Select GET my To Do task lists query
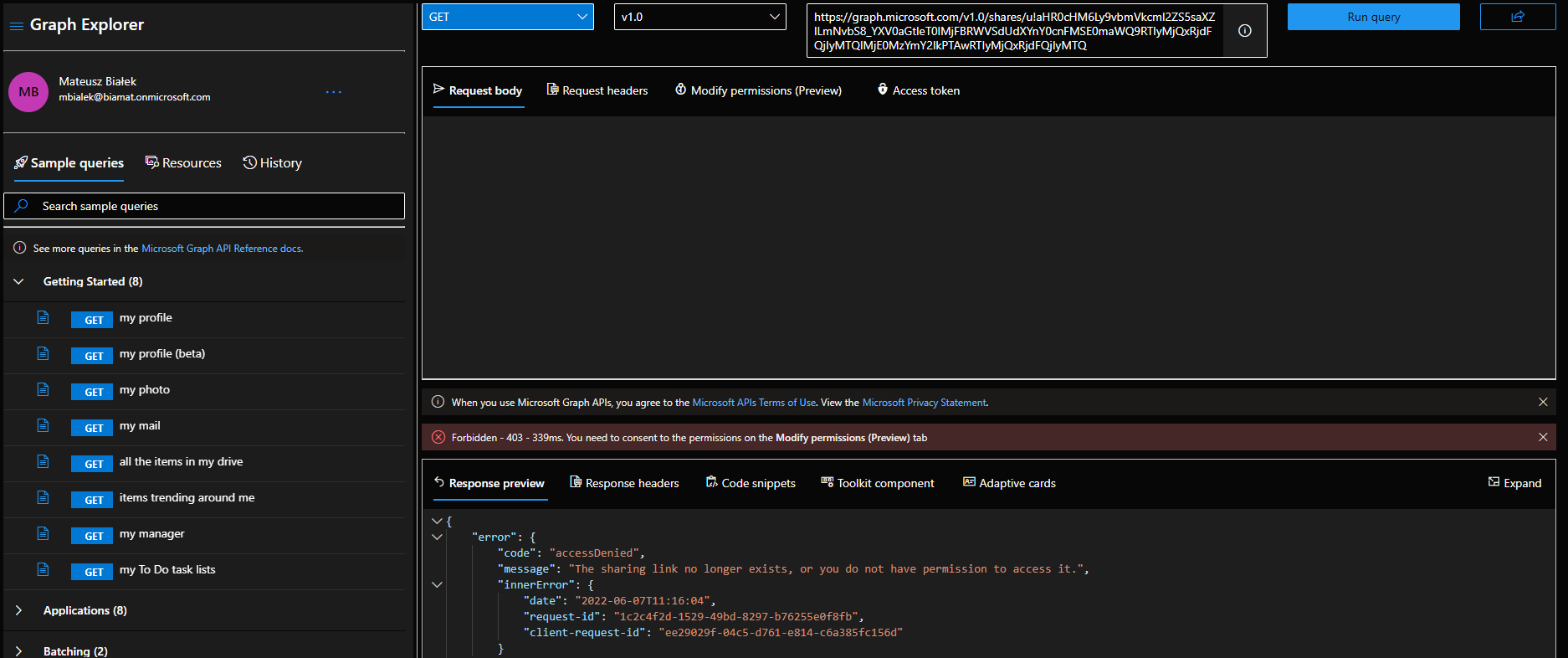The image size is (1568, 658). click(204, 570)
